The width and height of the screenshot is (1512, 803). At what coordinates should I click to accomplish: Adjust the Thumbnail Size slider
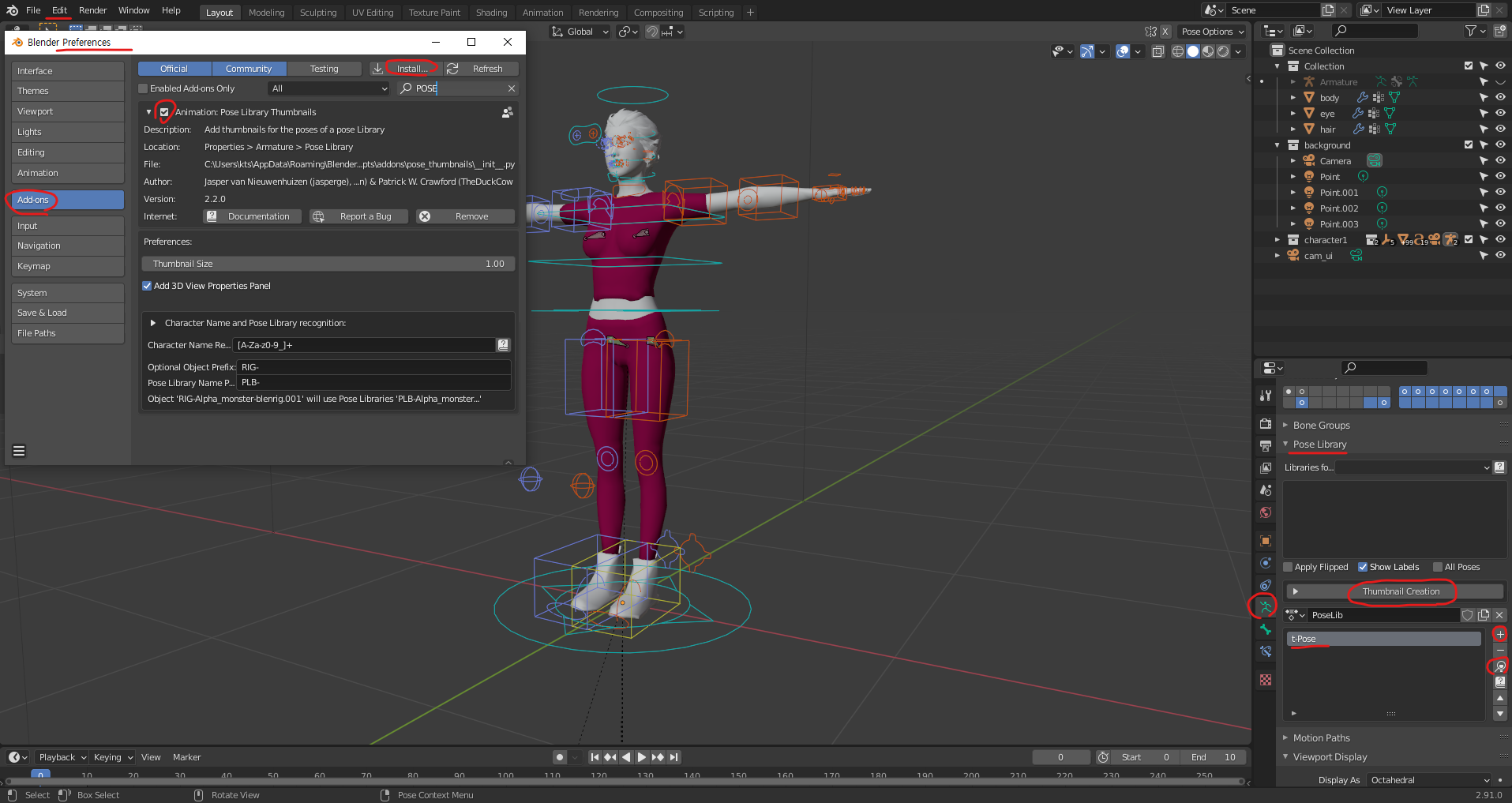point(328,264)
